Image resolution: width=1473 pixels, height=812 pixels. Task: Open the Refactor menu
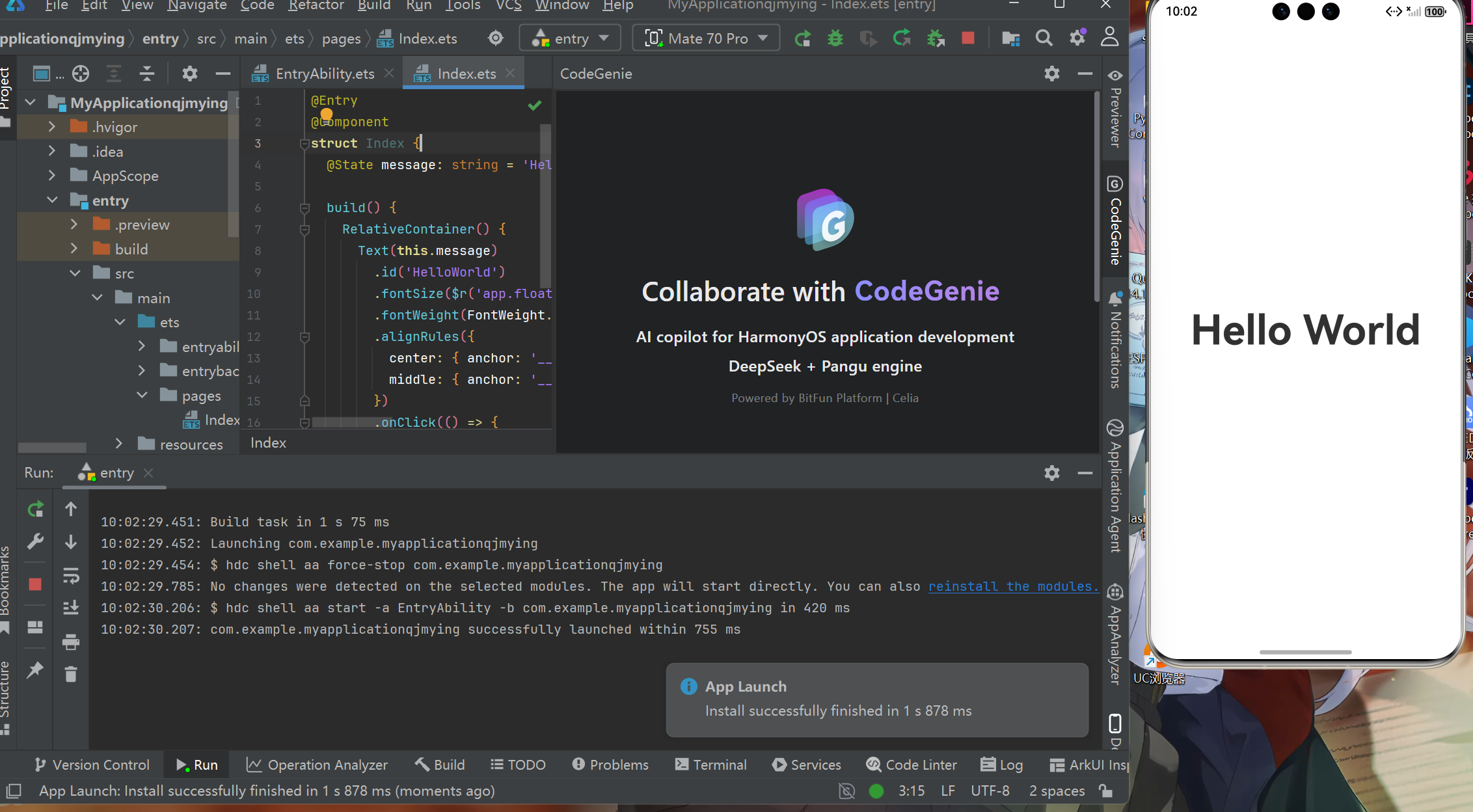pos(316,6)
